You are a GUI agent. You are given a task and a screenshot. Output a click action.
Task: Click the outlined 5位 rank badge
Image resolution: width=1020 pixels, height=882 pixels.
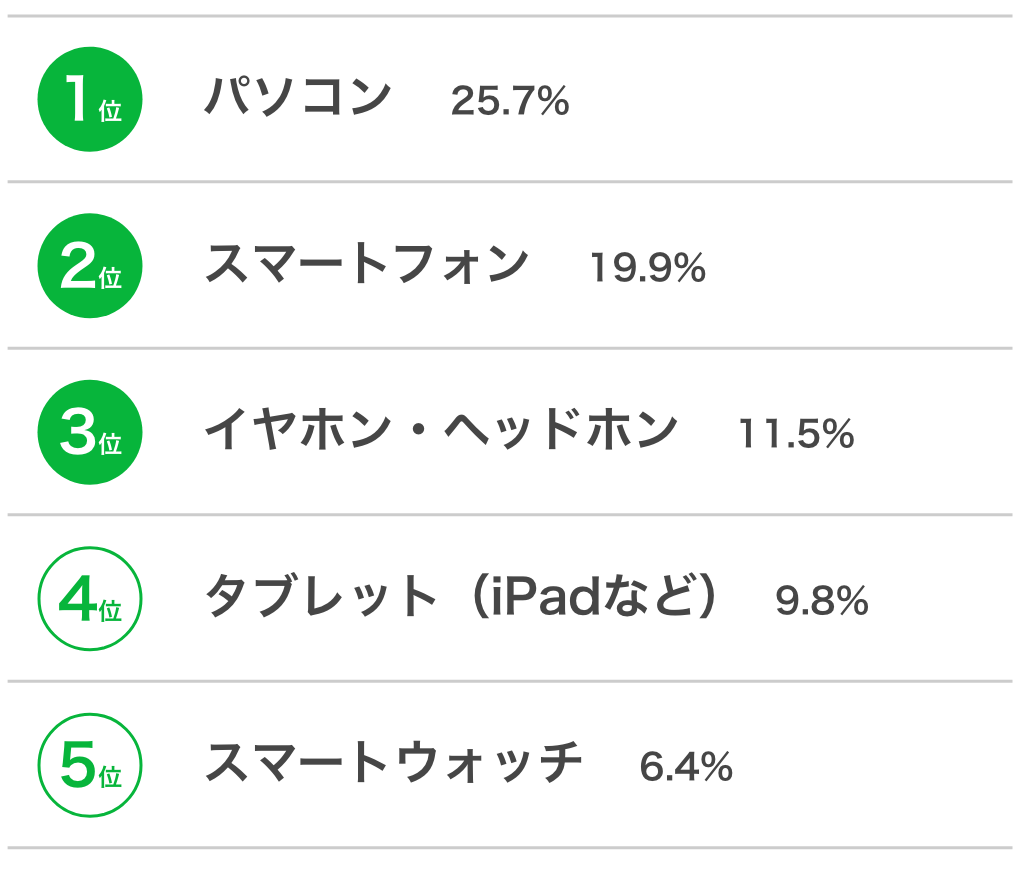[90, 765]
